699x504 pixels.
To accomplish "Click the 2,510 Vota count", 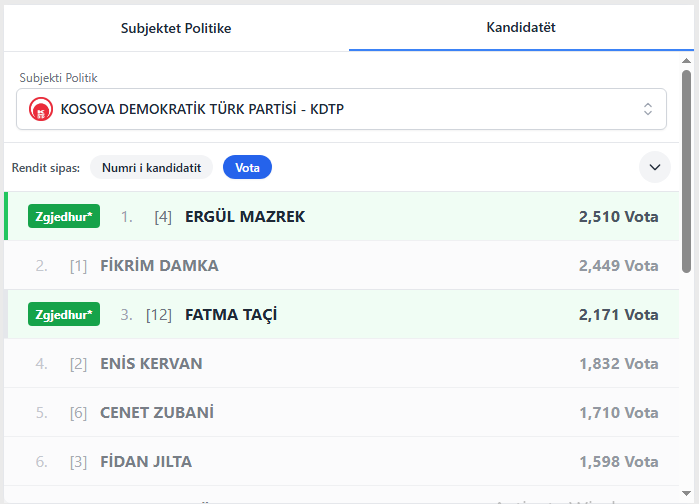I will click(618, 216).
